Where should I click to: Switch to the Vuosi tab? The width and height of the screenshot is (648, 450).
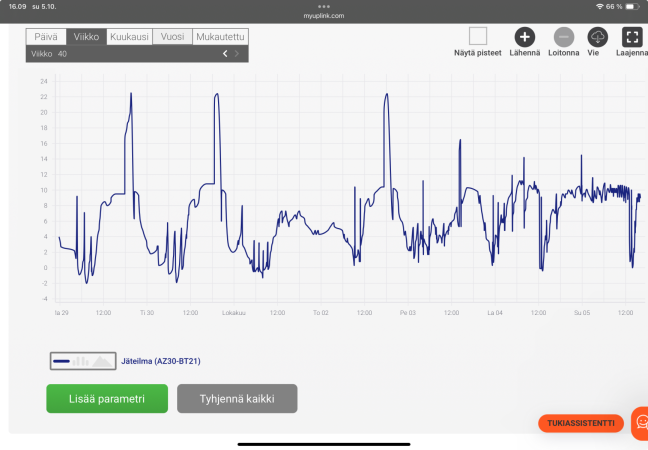[172, 37]
